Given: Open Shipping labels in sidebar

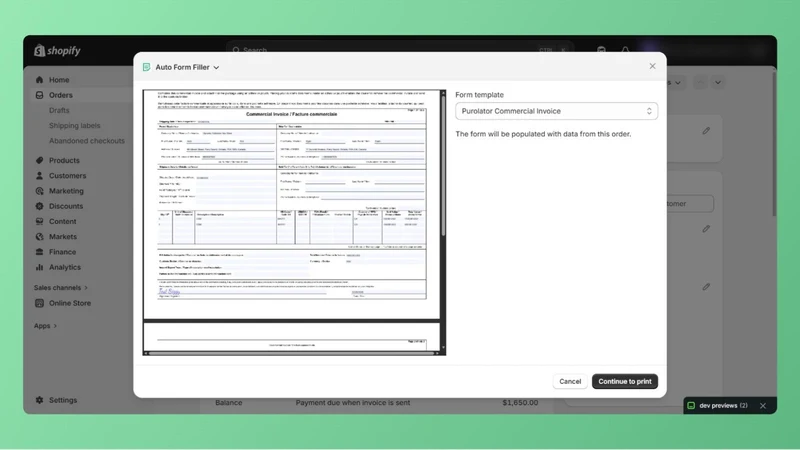Looking at the screenshot, I should [x=74, y=126].
